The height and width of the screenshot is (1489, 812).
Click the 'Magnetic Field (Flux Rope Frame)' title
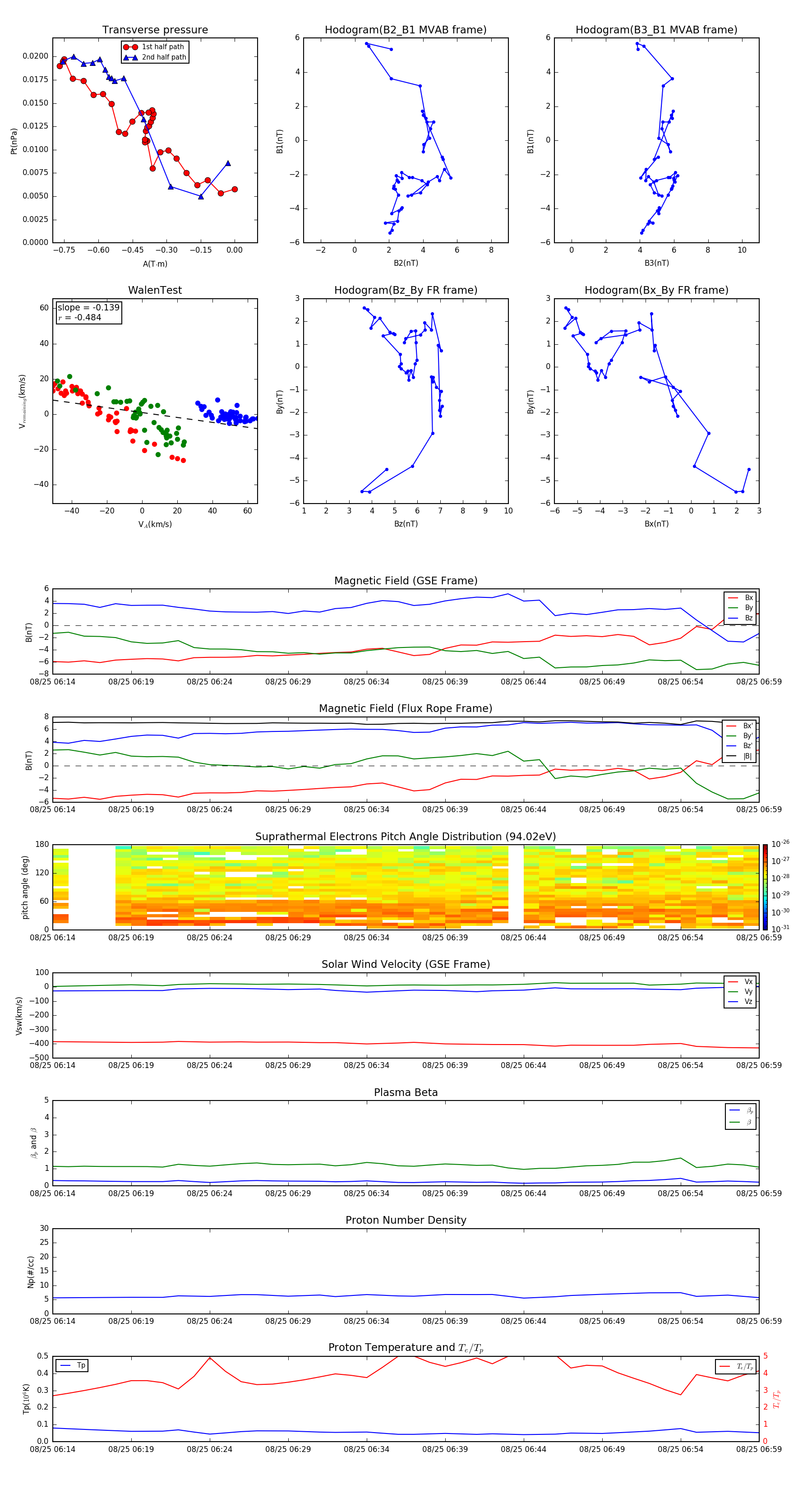tap(406, 709)
